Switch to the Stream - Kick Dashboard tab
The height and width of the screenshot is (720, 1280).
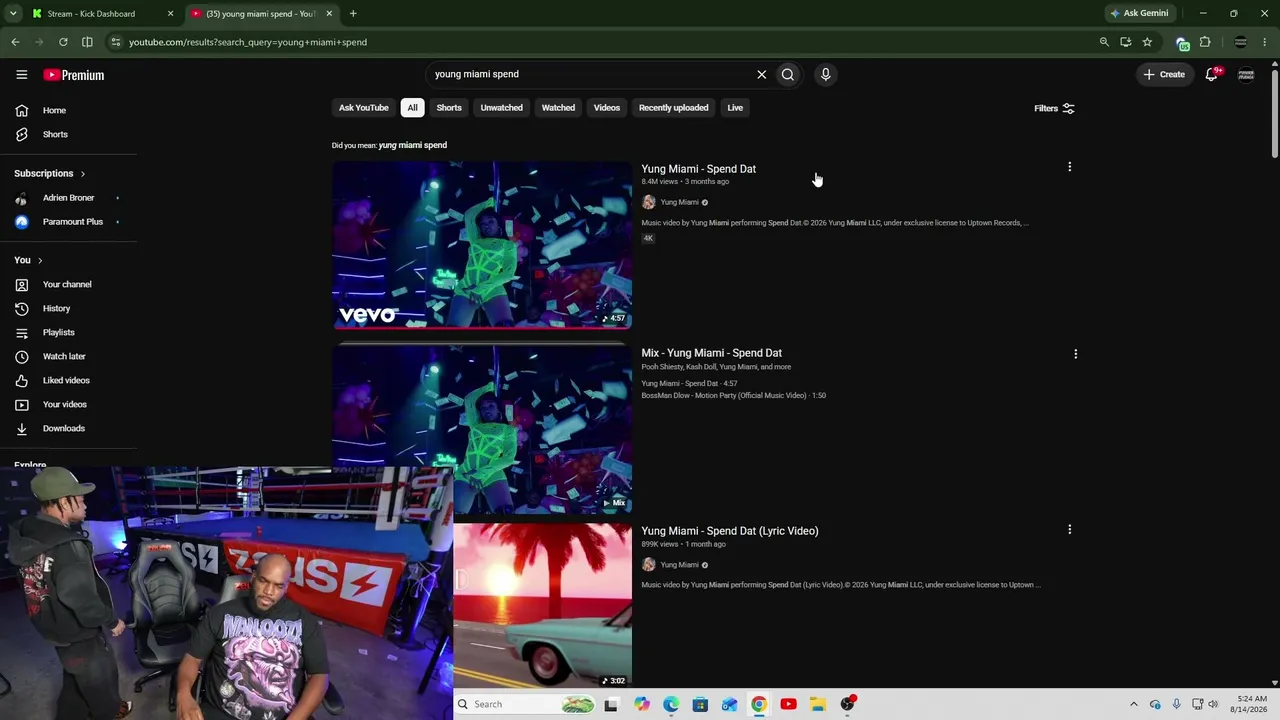click(92, 14)
